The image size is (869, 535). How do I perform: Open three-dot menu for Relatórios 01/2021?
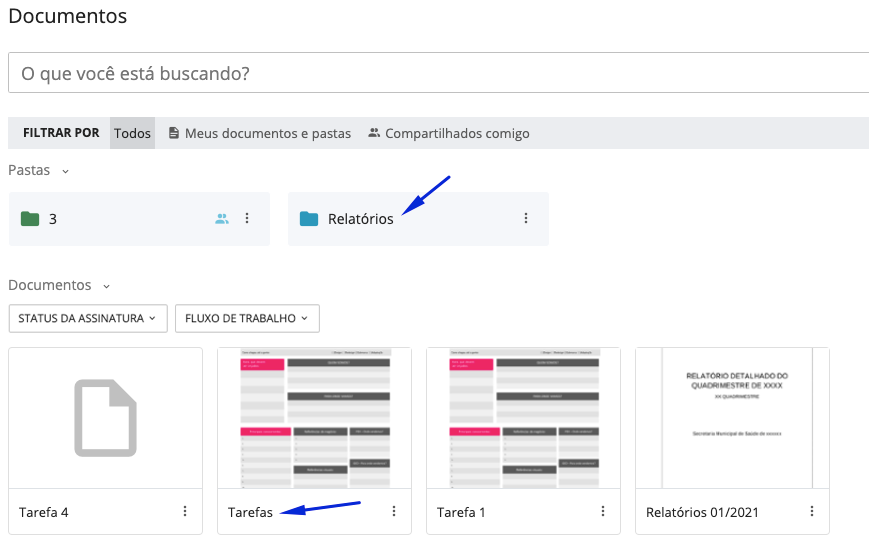(812, 511)
